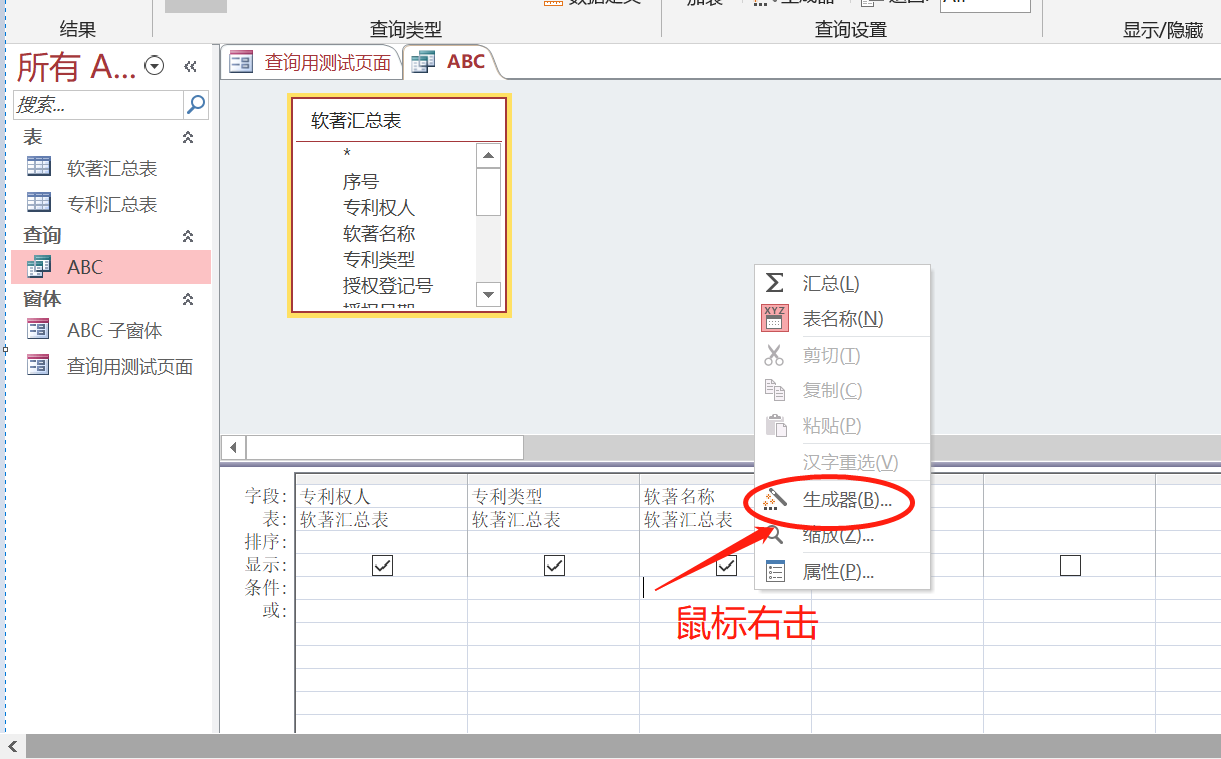This screenshot has height=759, width=1221.
Task: Switch to the ABC query tab
Action: tap(450, 62)
